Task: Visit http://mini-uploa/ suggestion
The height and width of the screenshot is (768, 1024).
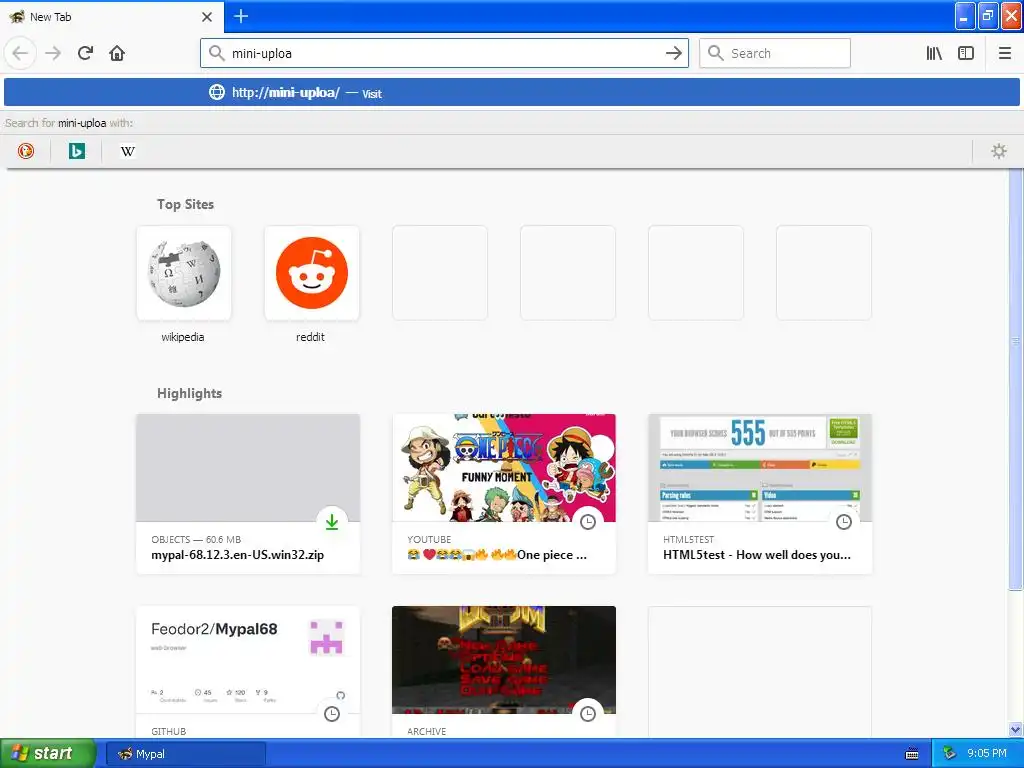Action: tap(512, 93)
